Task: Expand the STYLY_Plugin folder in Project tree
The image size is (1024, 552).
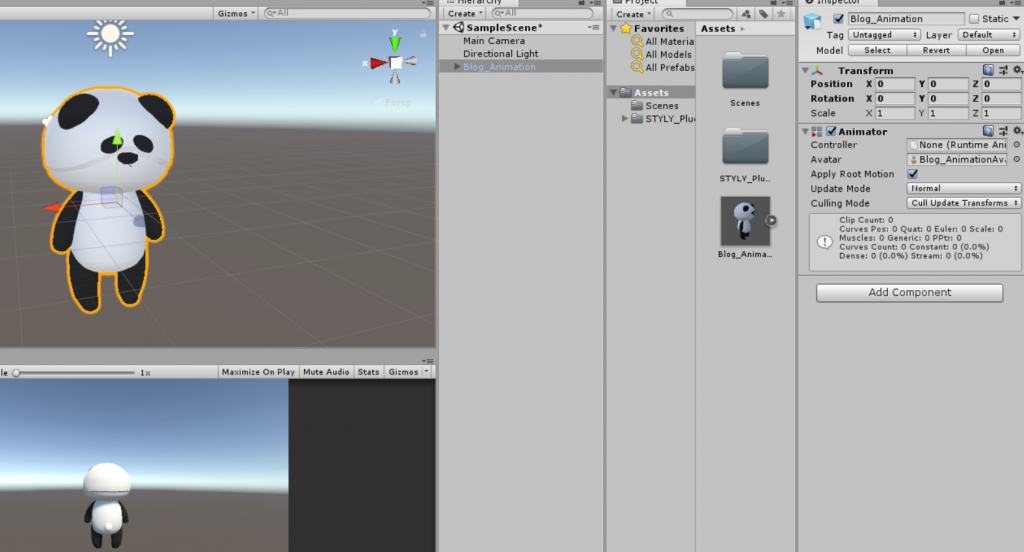Action: pyautogui.click(x=624, y=118)
